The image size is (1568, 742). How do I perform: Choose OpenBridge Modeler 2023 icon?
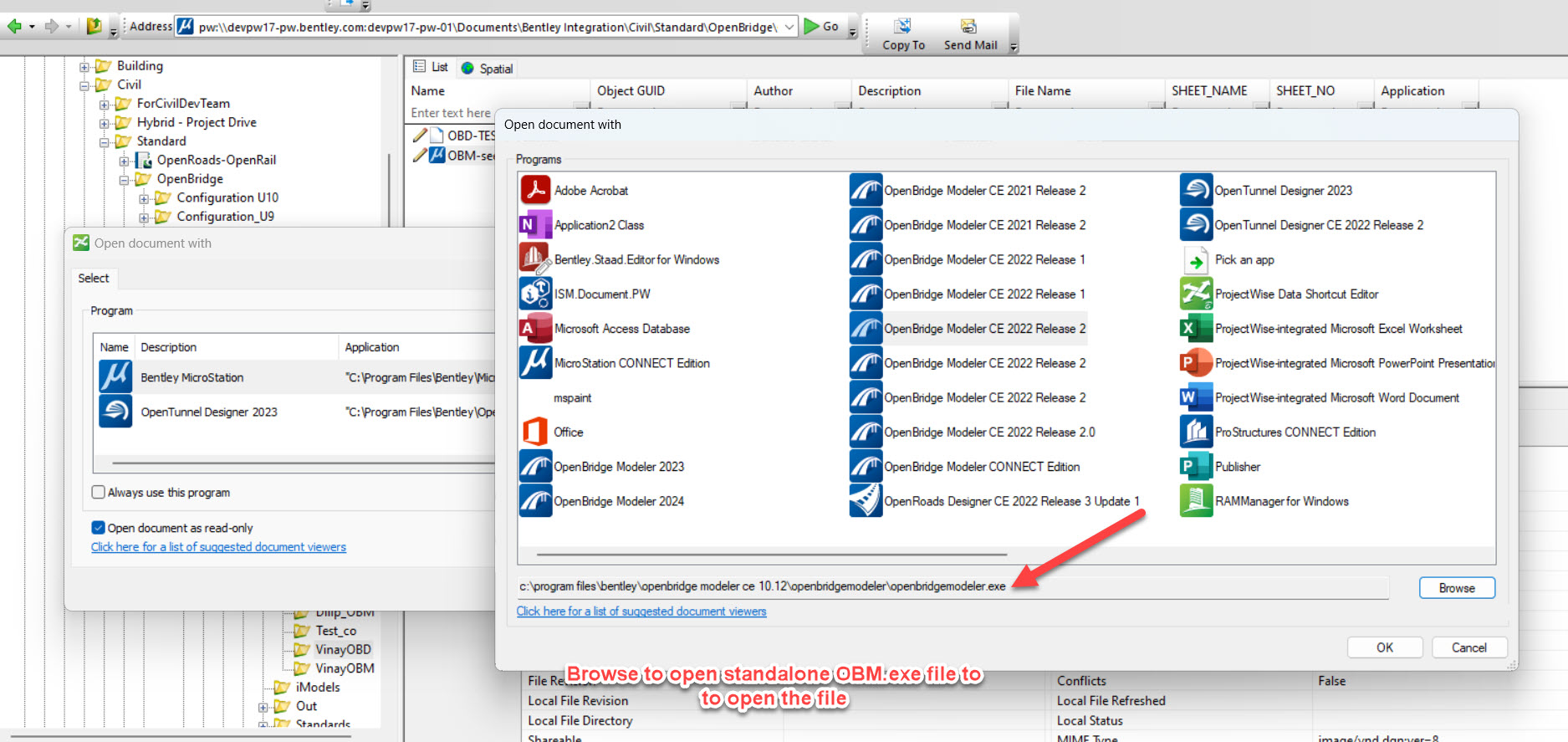[535, 466]
